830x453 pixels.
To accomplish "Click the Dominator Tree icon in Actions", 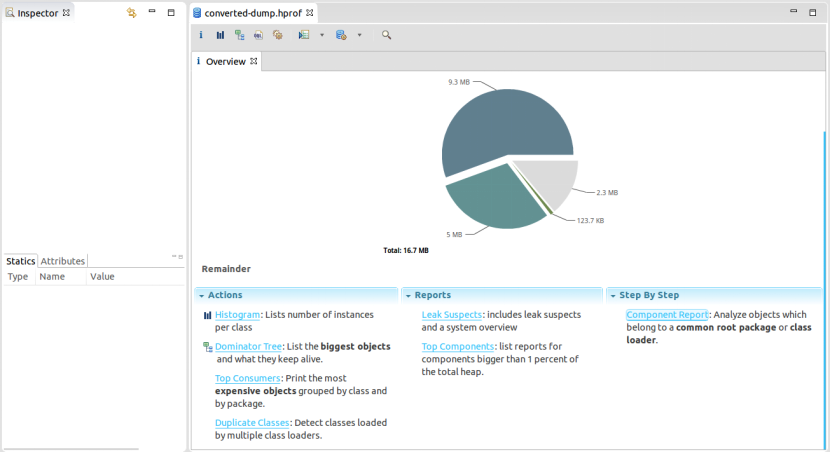I will click(208, 347).
